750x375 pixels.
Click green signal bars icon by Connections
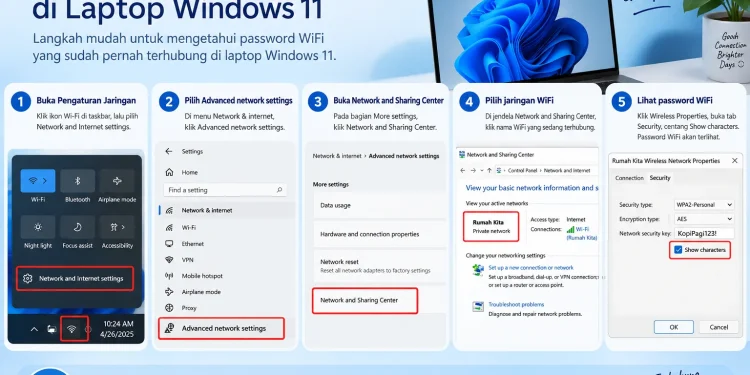pos(570,230)
